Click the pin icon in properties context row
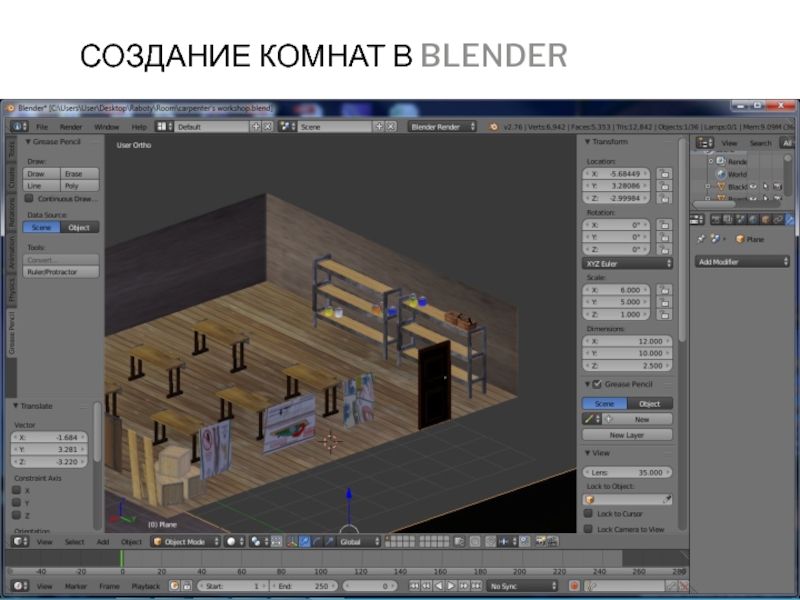The width and height of the screenshot is (800, 600). tap(701, 239)
